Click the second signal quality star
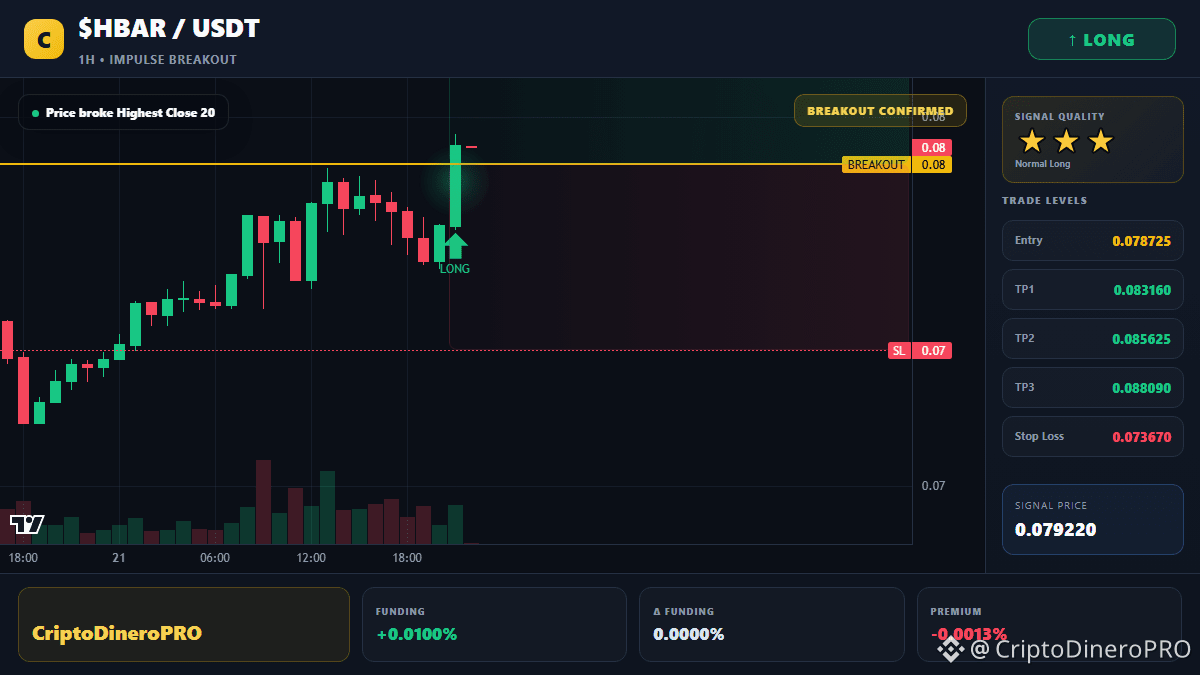The width and height of the screenshot is (1200, 675). click(1066, 141)
